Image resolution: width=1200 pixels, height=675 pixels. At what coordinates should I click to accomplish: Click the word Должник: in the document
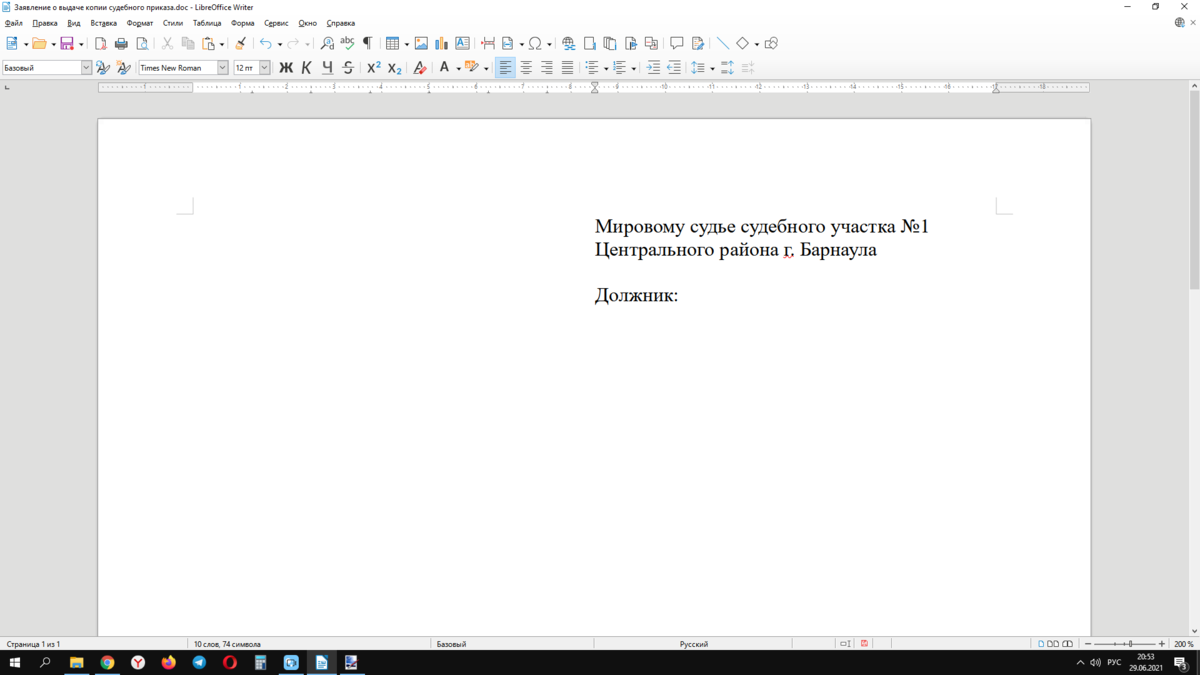pyautogui.click(x=636, y=295)
